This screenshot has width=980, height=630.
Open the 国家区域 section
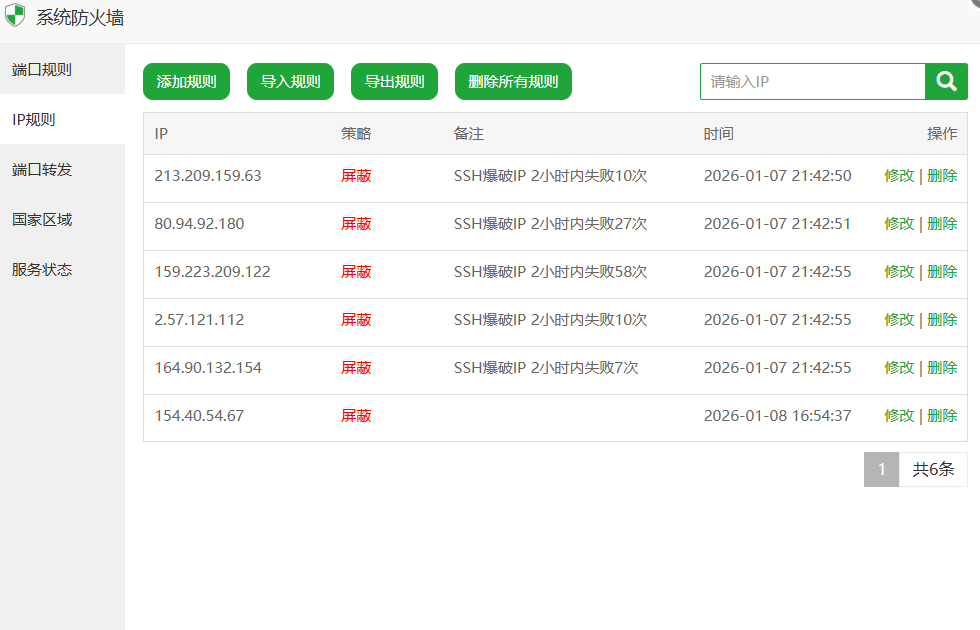click(42, 220)
